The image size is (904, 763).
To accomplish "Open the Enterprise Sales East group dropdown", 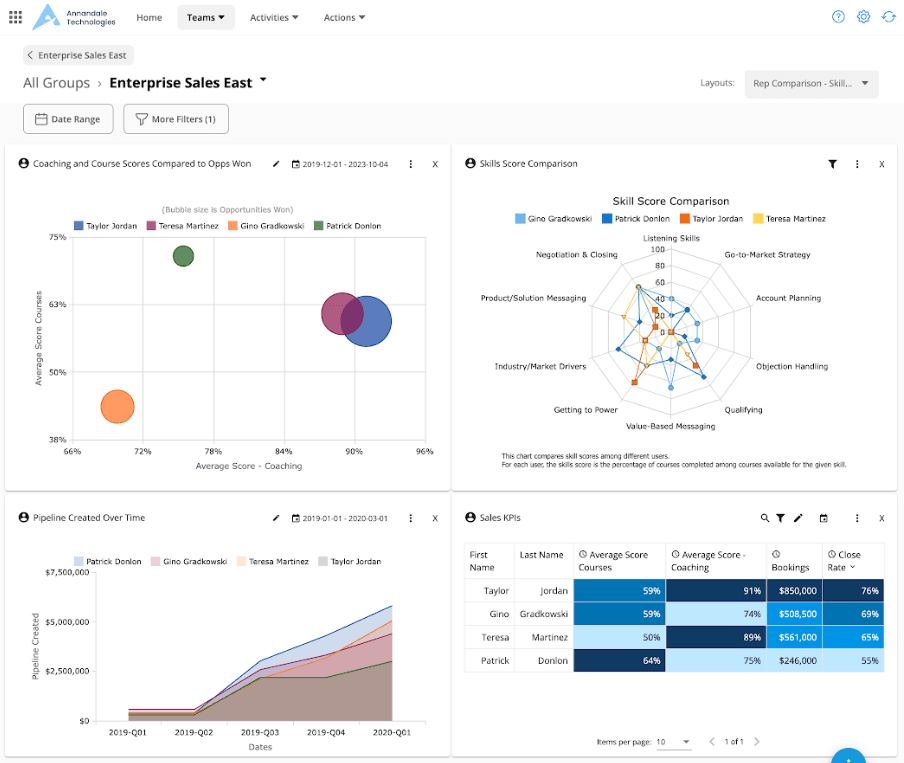I will click(263, 80).
